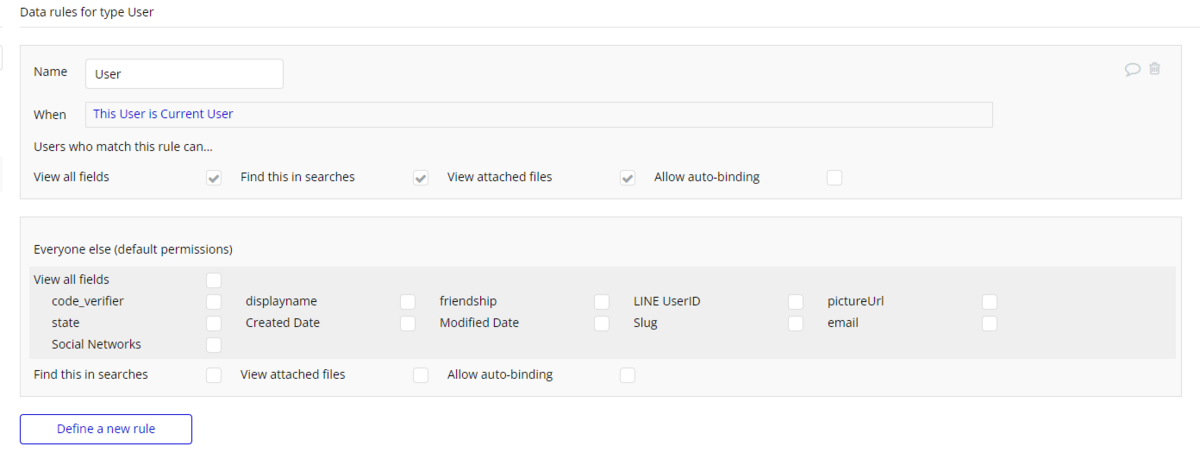Toggle Find this in searches for User rule
This screenshot has width=1200, height=459.
[x=421, y=178]
